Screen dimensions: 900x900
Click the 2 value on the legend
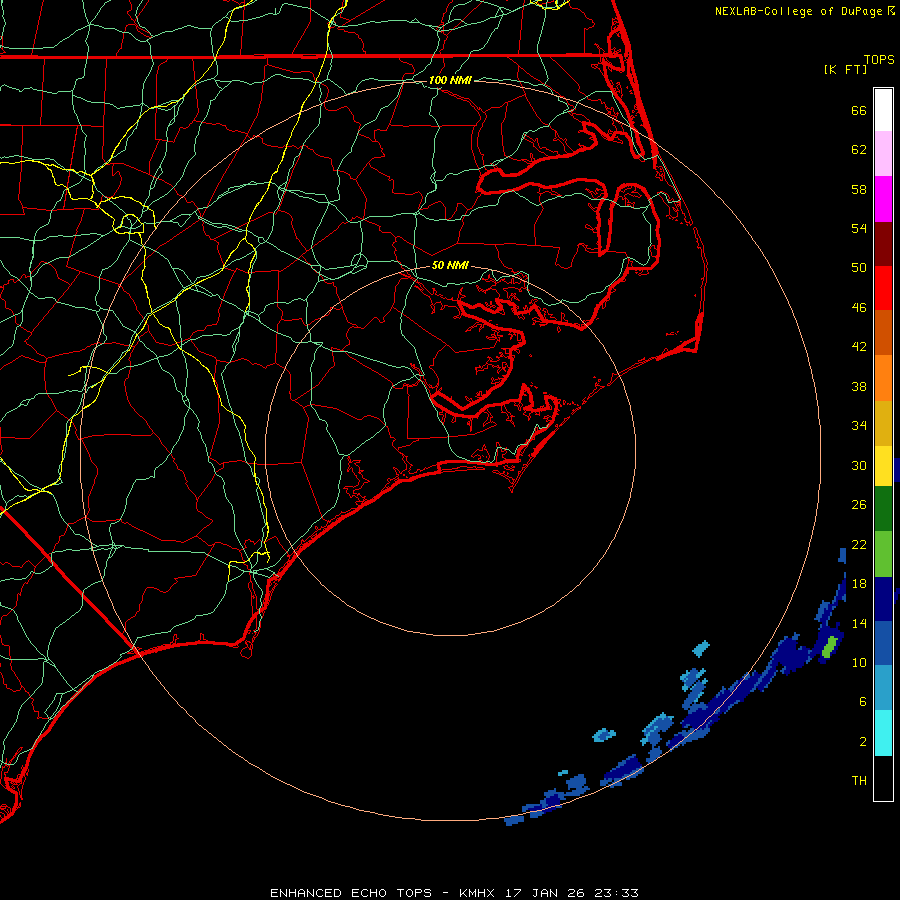tap(863, 741)
